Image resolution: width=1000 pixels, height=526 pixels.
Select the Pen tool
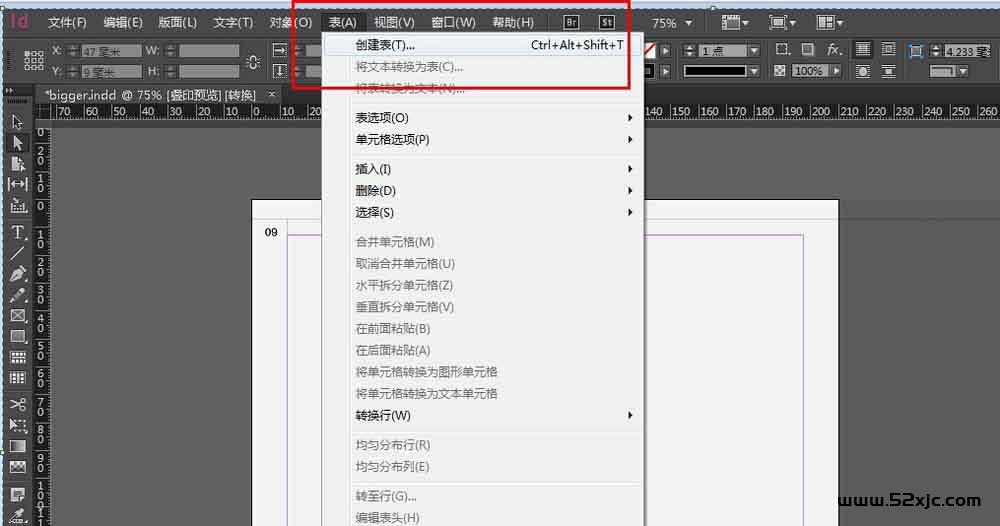(x=18, y=274)
